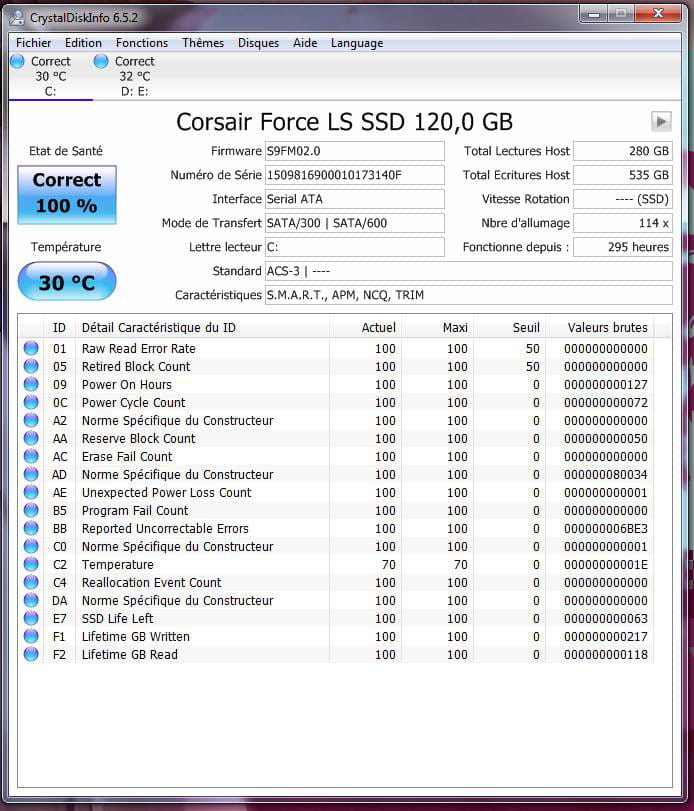Click status orb of Power Cycle Count
This screenshot has width=694, height=811.
pos(31,402)
